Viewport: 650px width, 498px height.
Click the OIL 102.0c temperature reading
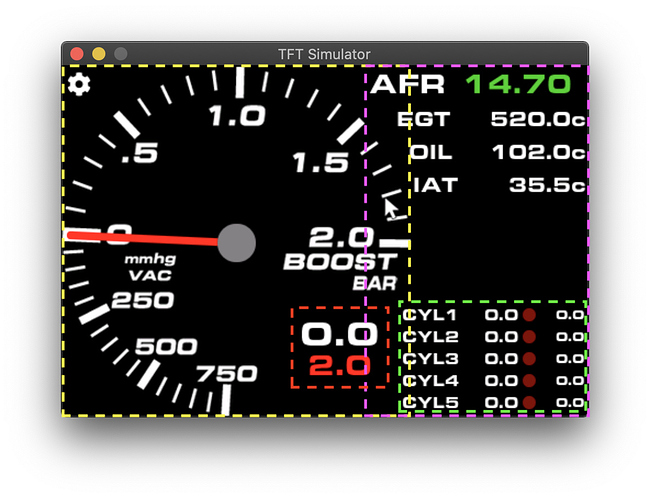pyautogui.click(x=539, y=152)
